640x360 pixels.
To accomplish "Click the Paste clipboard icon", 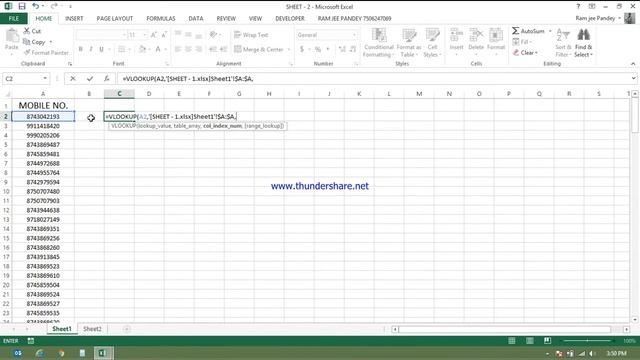I will point(12,36).
